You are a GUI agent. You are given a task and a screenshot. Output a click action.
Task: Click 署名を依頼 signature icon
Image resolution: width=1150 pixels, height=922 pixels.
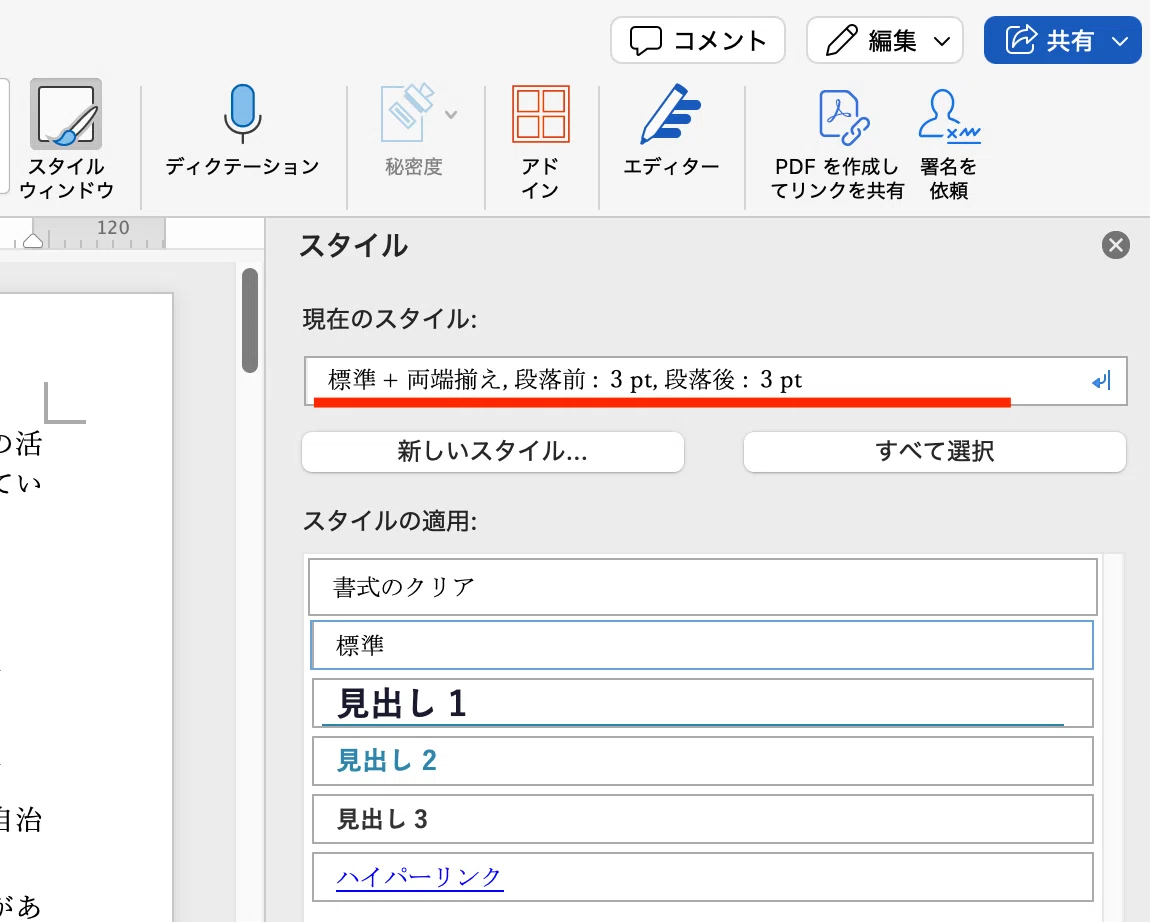[x=948, y=115]
